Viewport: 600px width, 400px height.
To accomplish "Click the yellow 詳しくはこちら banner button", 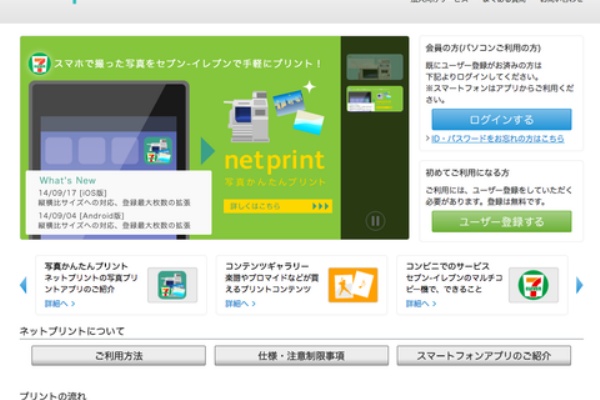I will point(277,207).
